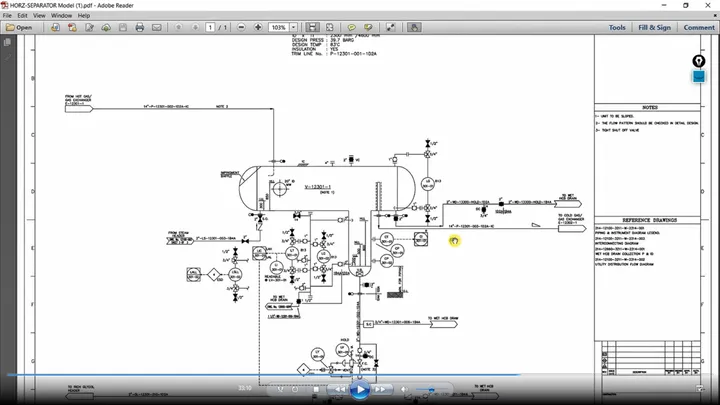Switch to read mode icon

[391, 28]
